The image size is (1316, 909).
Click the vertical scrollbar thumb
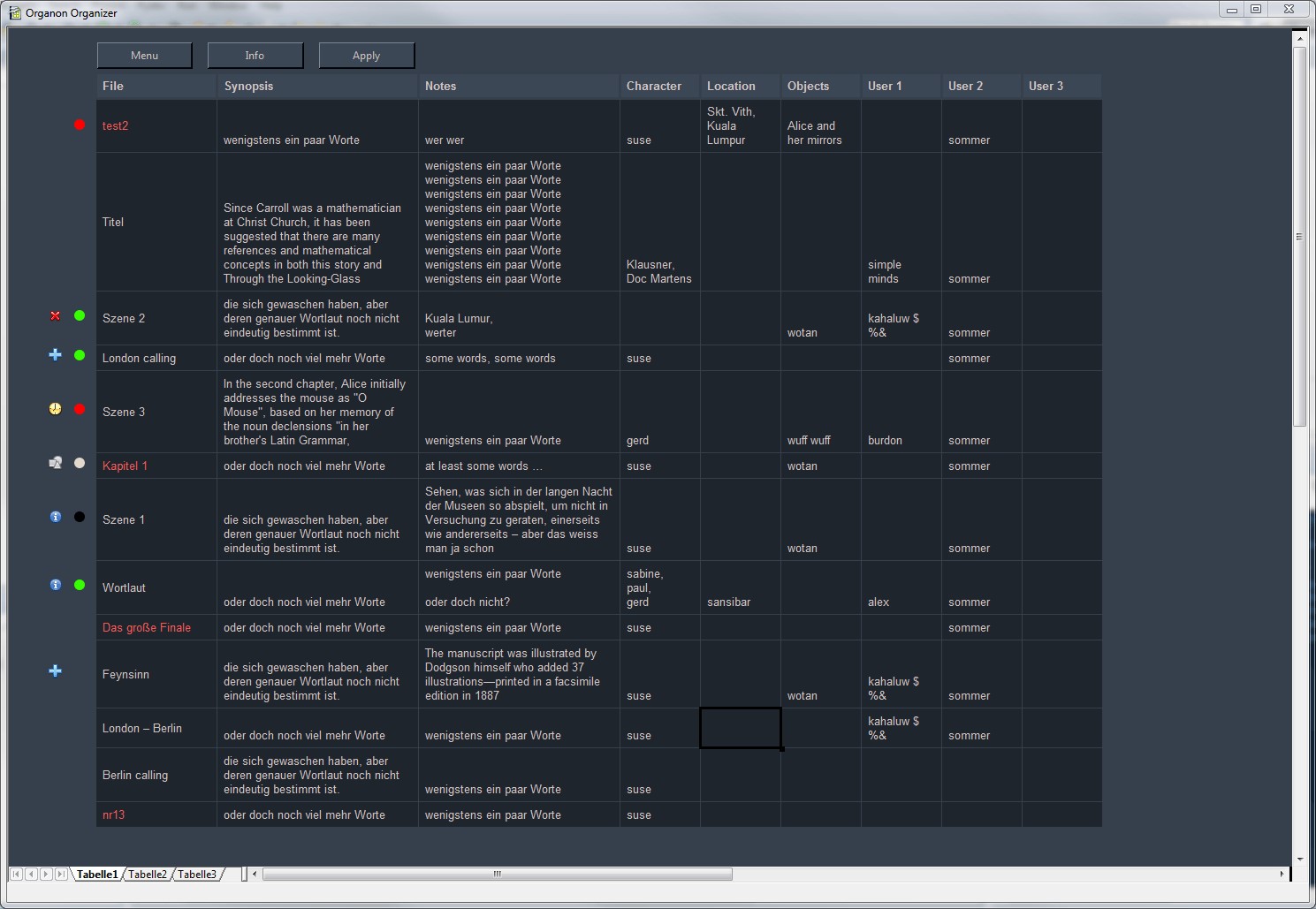(1299, 237)
